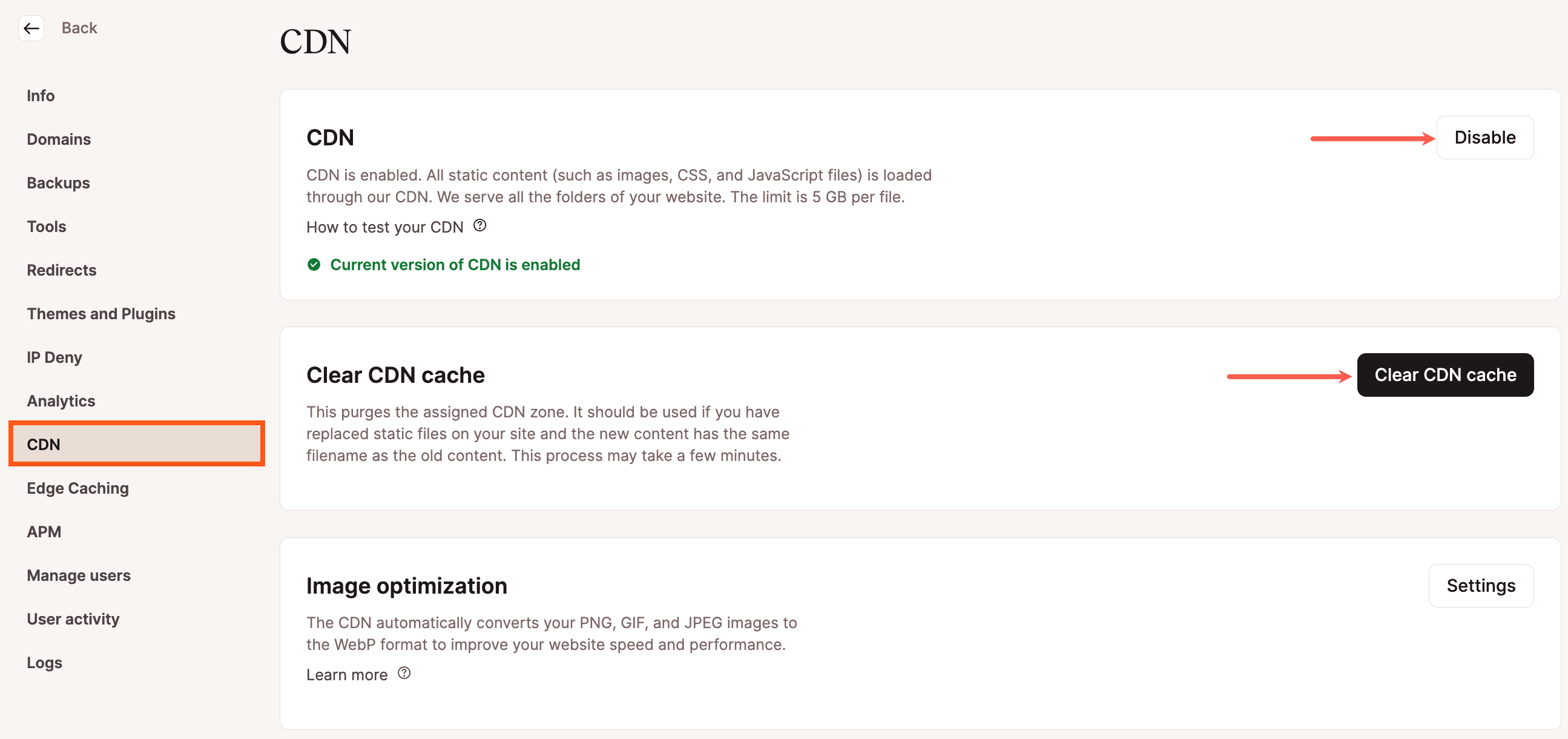1568x739 pixels.
Task: Open the How to test your CDN help icon
Action: 479,226
